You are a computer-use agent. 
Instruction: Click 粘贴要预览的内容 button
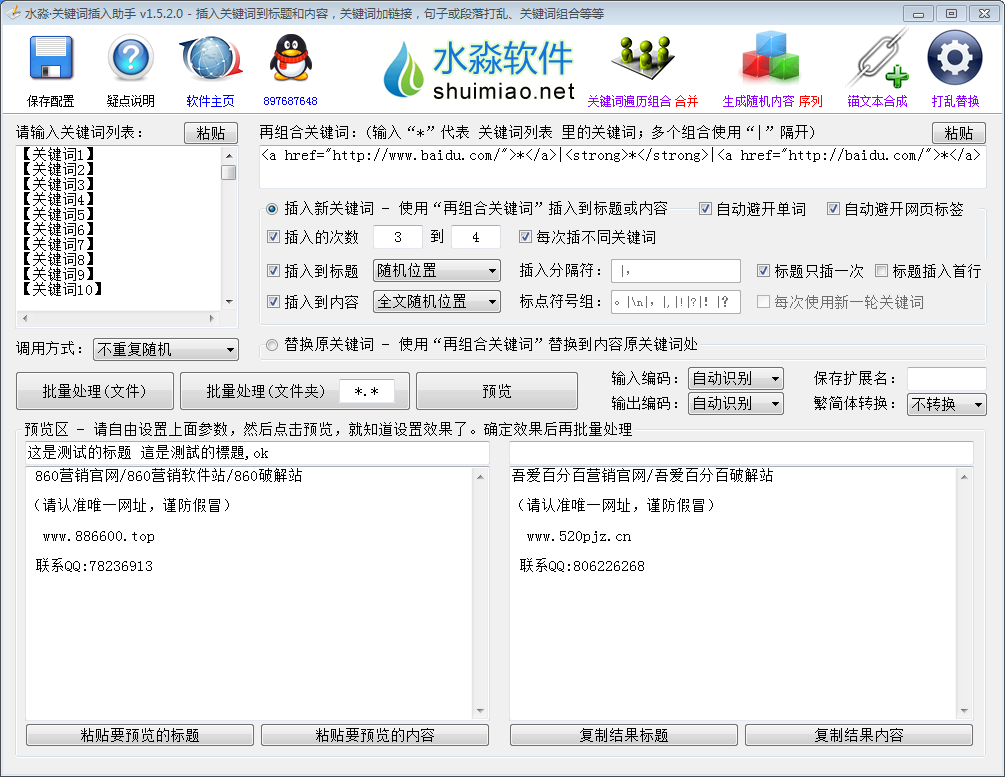click(375, 735)
